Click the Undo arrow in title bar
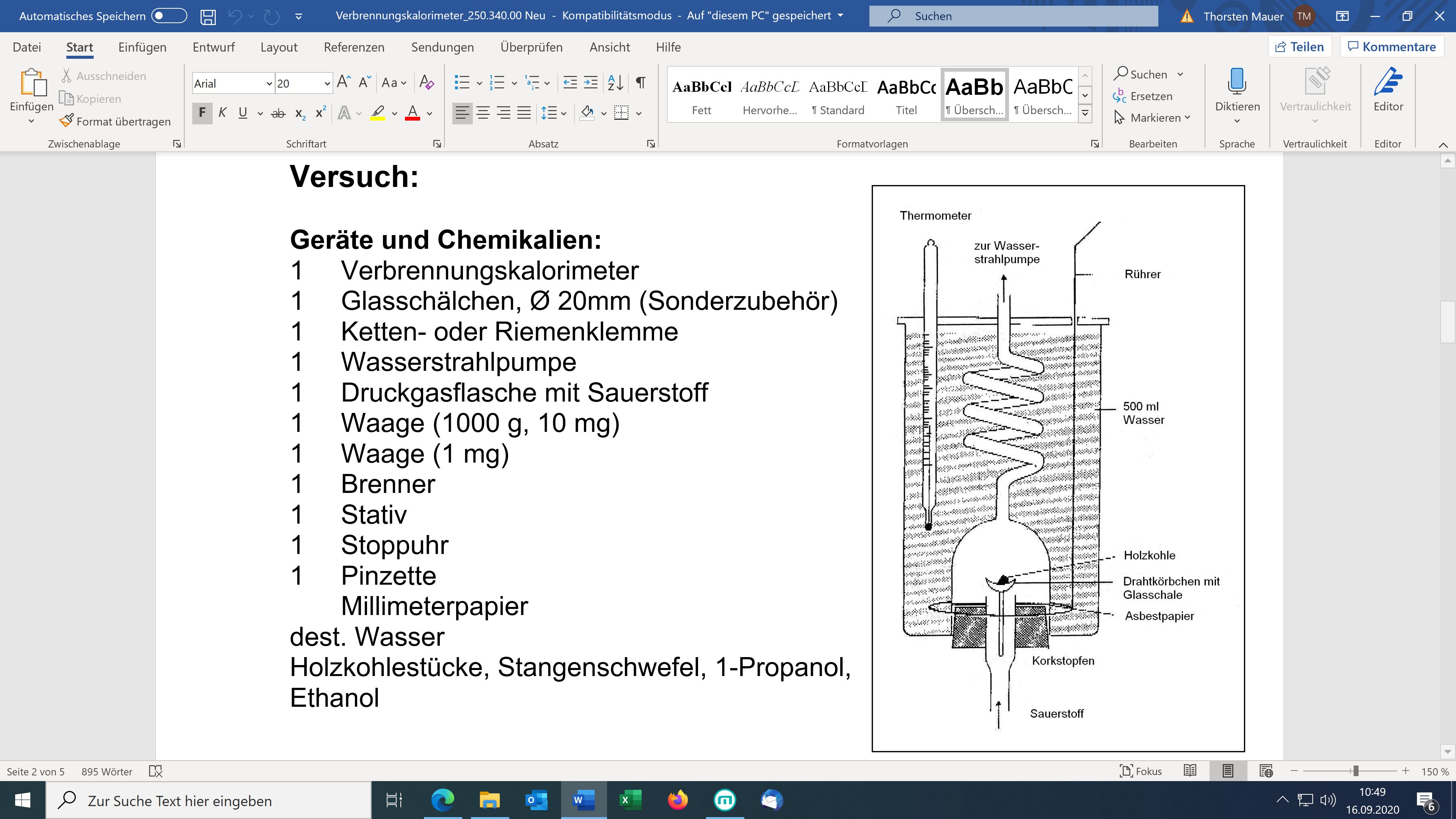Viewport: 1456px width, 819px height. click(x=235, y=16)
